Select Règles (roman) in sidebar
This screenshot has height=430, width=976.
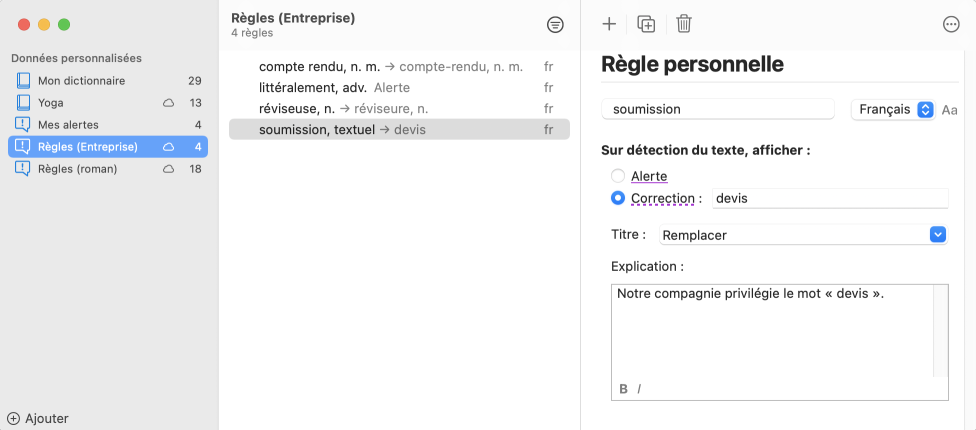[77, 169]
